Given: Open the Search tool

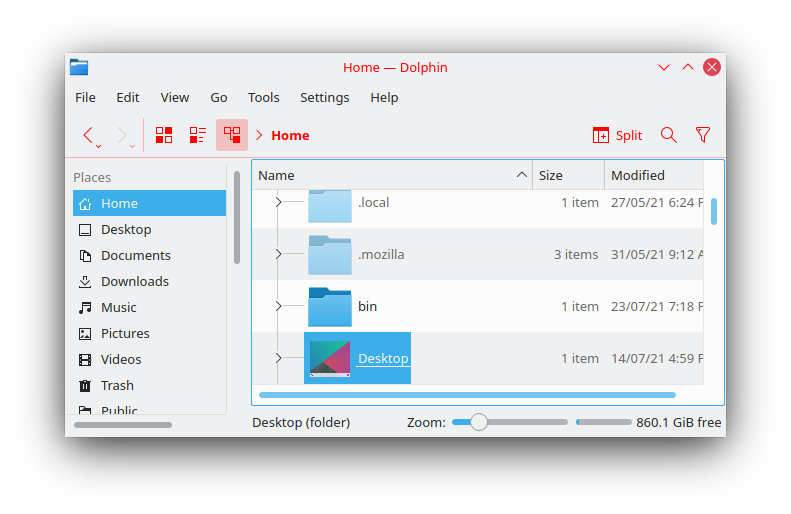Looking at the screenshot, I should 669,135.
